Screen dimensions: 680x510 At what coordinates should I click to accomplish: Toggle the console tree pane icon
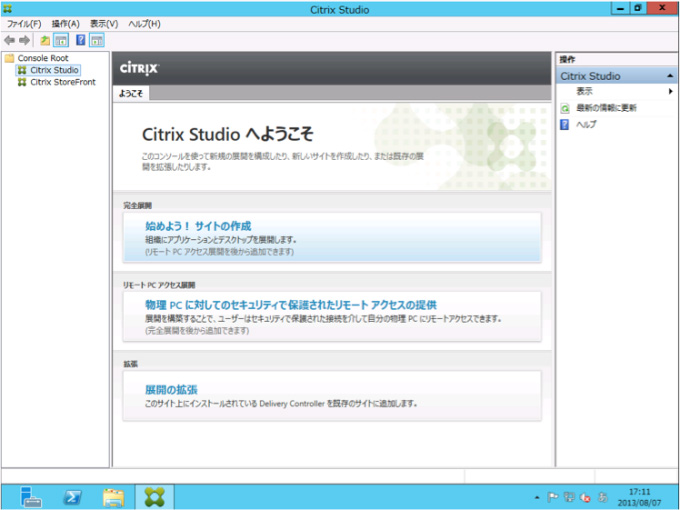coord(61,41)
